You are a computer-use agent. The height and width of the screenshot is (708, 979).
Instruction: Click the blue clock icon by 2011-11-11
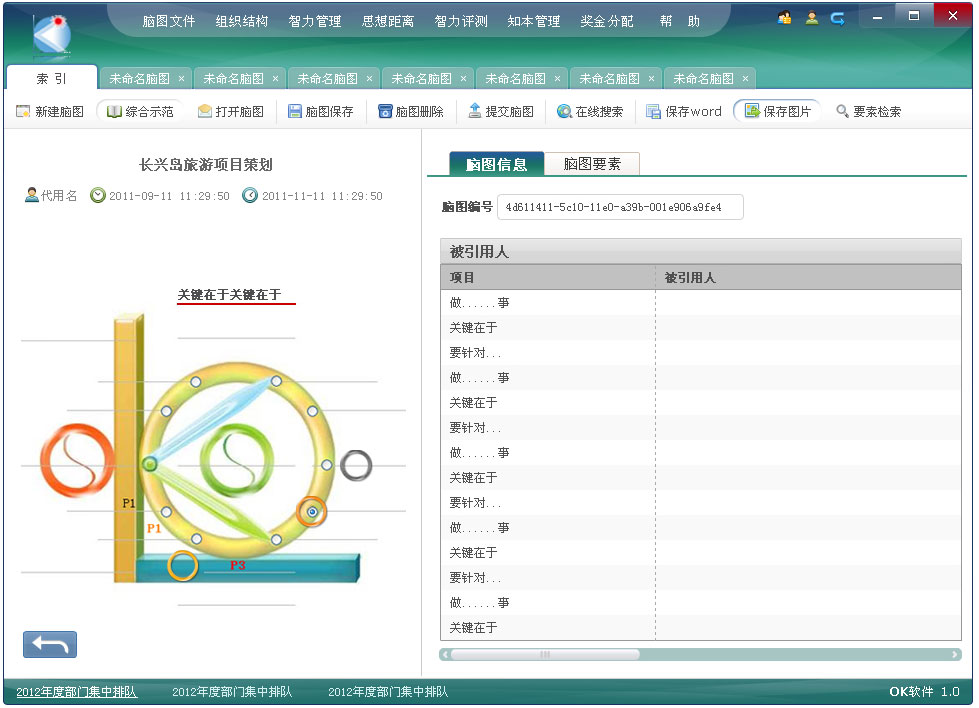(x=250, y=195)
